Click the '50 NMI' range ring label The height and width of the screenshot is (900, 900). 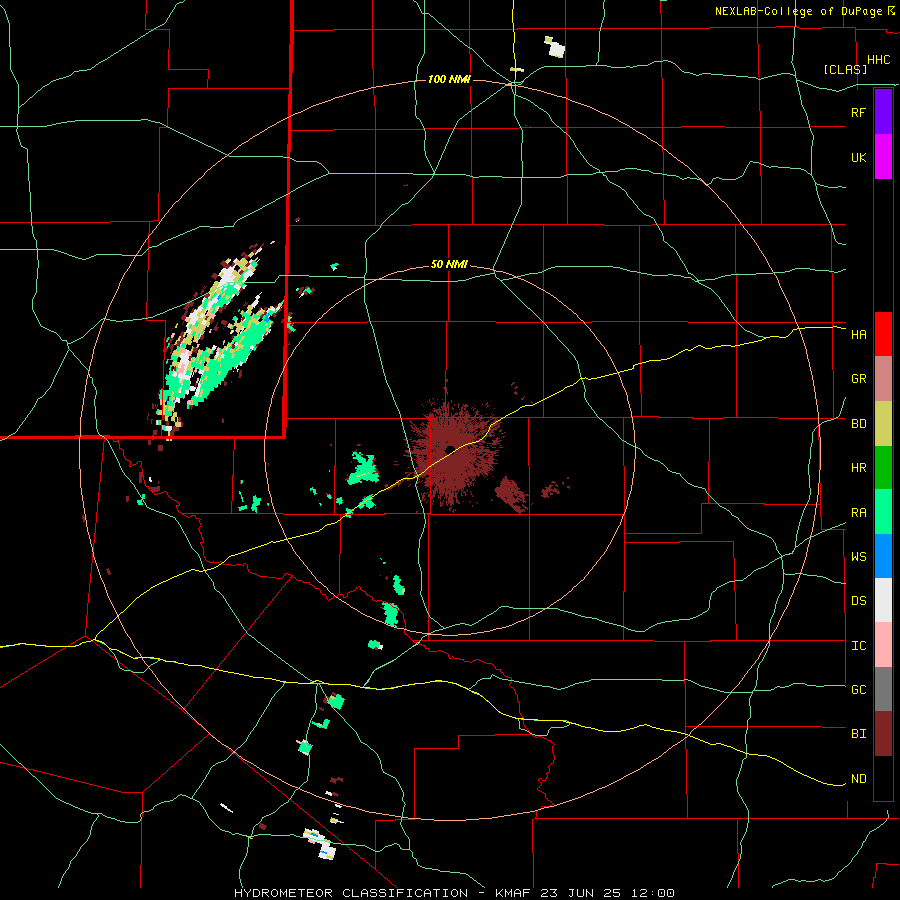(449, 264)
